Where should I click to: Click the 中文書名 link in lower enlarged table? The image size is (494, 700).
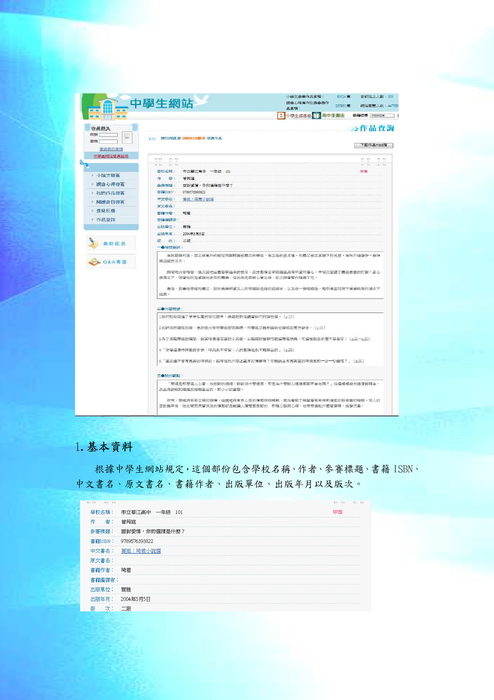[141, 551]
